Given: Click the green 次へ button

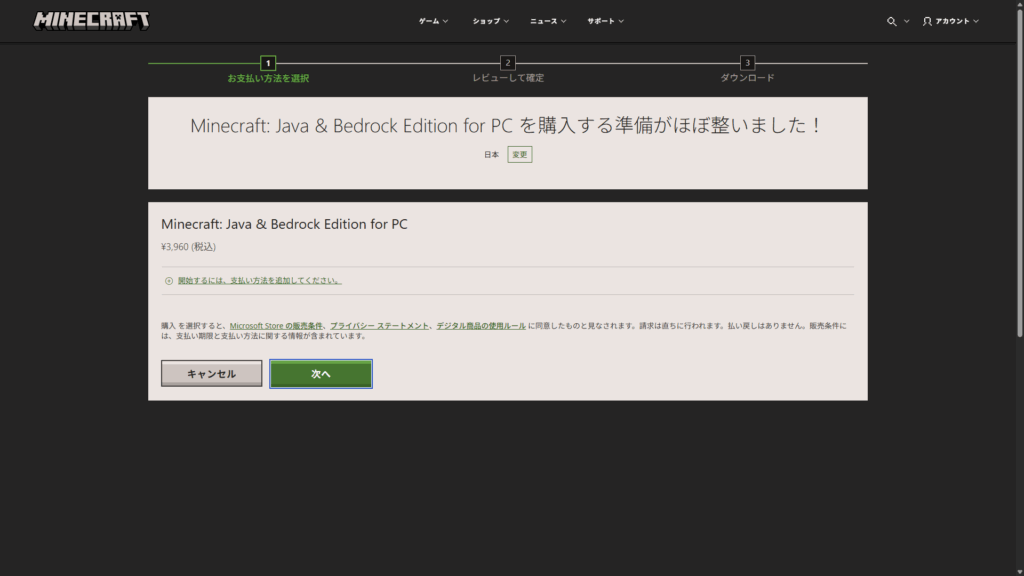Looking at the screenshot, I should 321,374.
